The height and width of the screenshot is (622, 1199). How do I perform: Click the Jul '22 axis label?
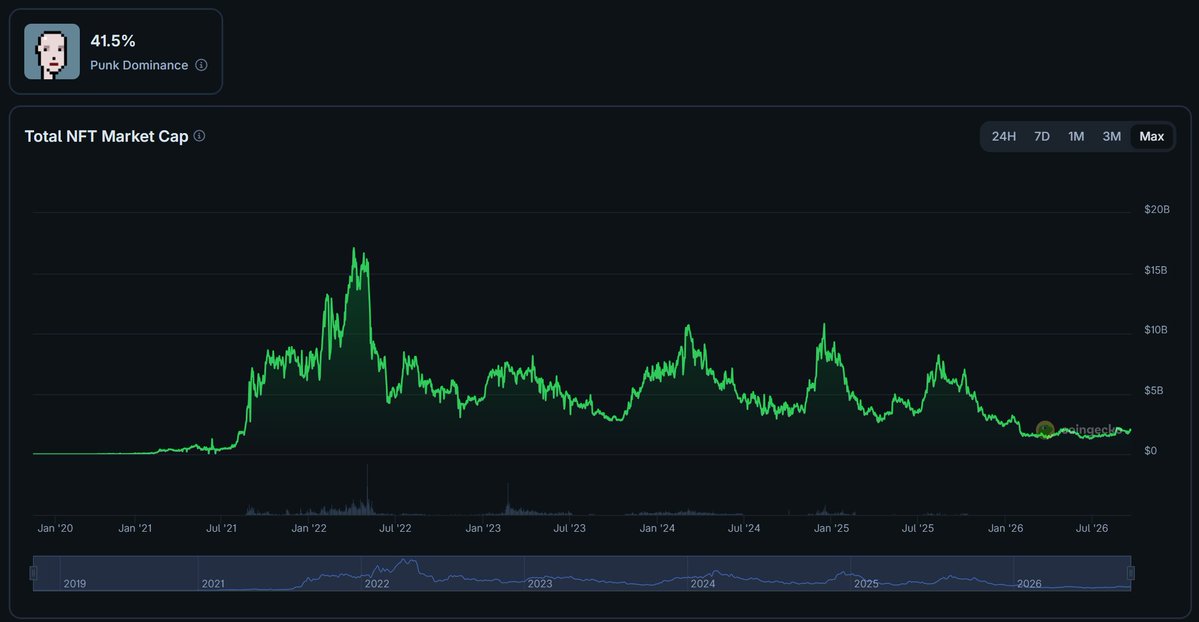pos(395,528)
